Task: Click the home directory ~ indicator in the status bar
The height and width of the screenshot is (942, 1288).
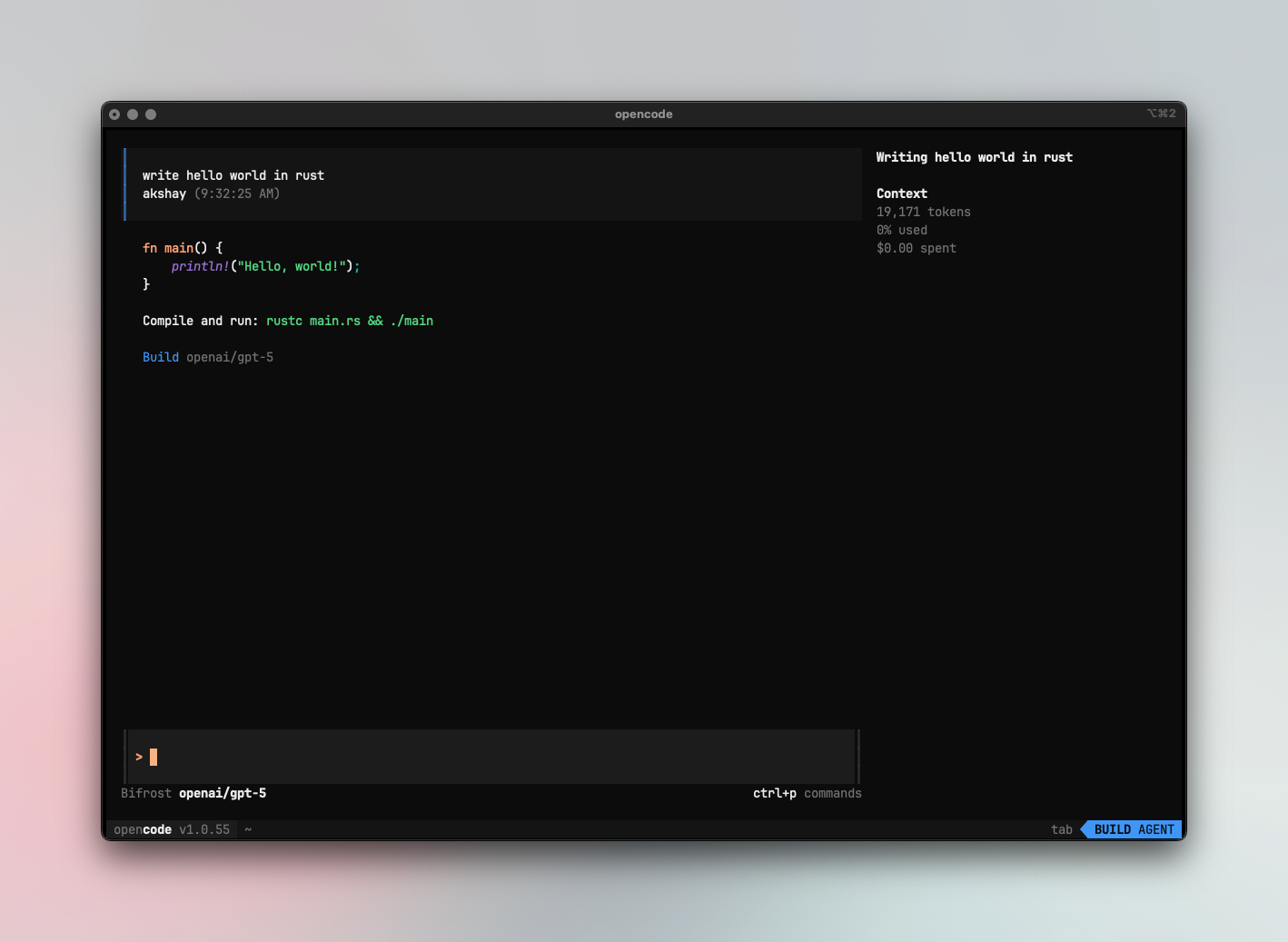Action: tap(247, 829)
